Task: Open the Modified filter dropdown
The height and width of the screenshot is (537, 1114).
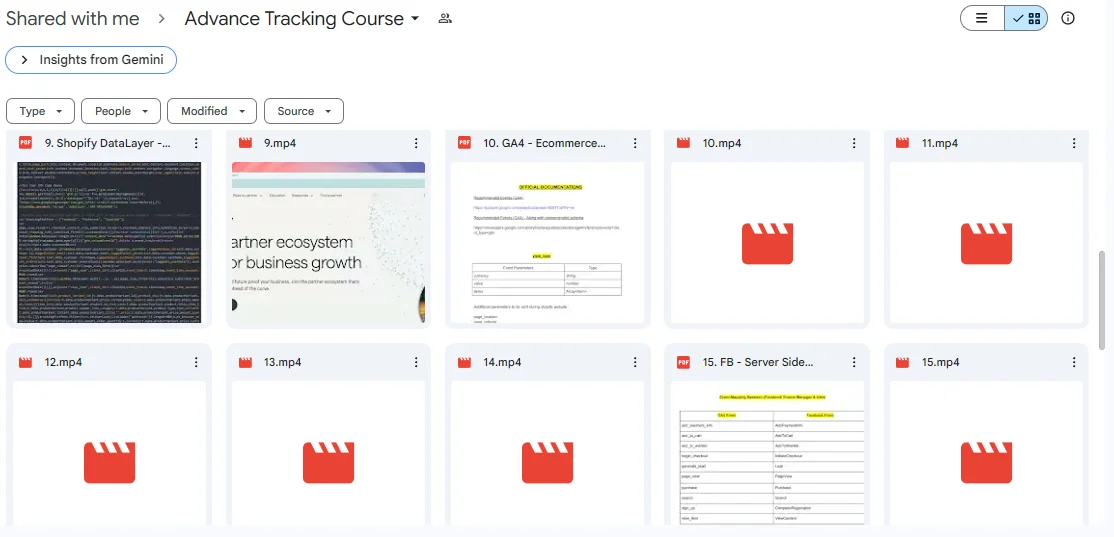Action: 211,111
